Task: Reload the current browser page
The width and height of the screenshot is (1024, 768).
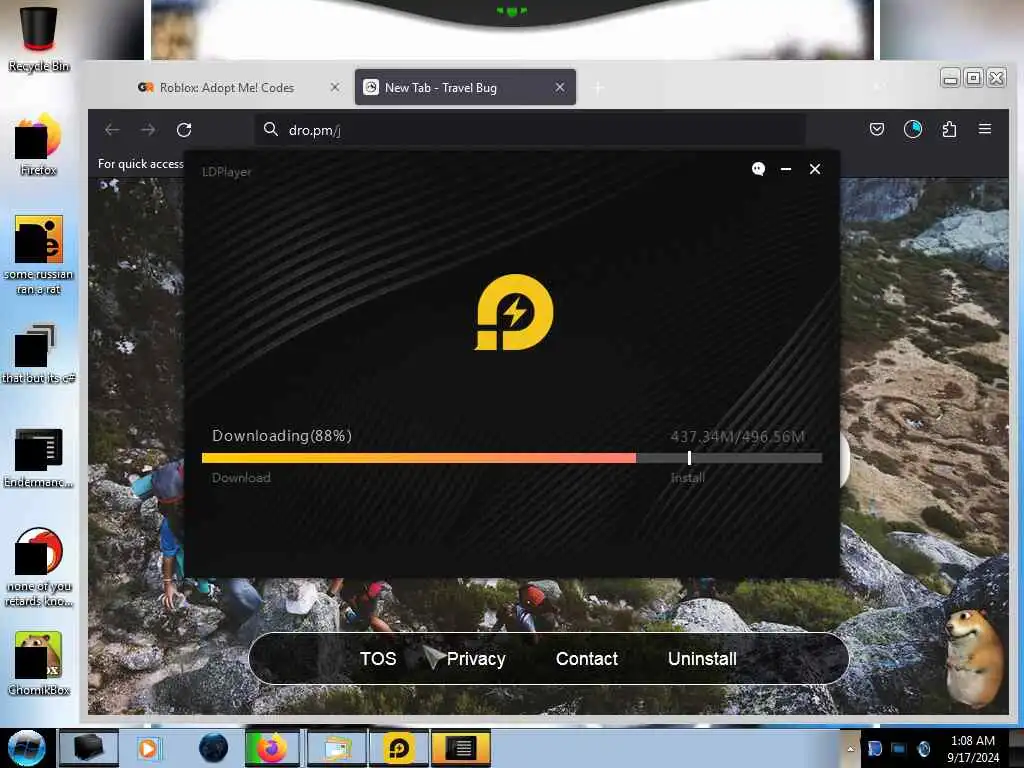Action: pyautogui.click(x=184, y=130)
